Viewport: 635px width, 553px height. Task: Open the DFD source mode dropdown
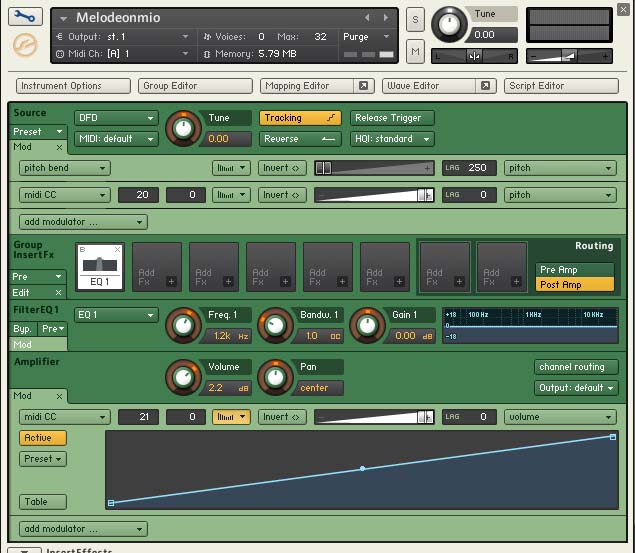click(x=116, y=118)
